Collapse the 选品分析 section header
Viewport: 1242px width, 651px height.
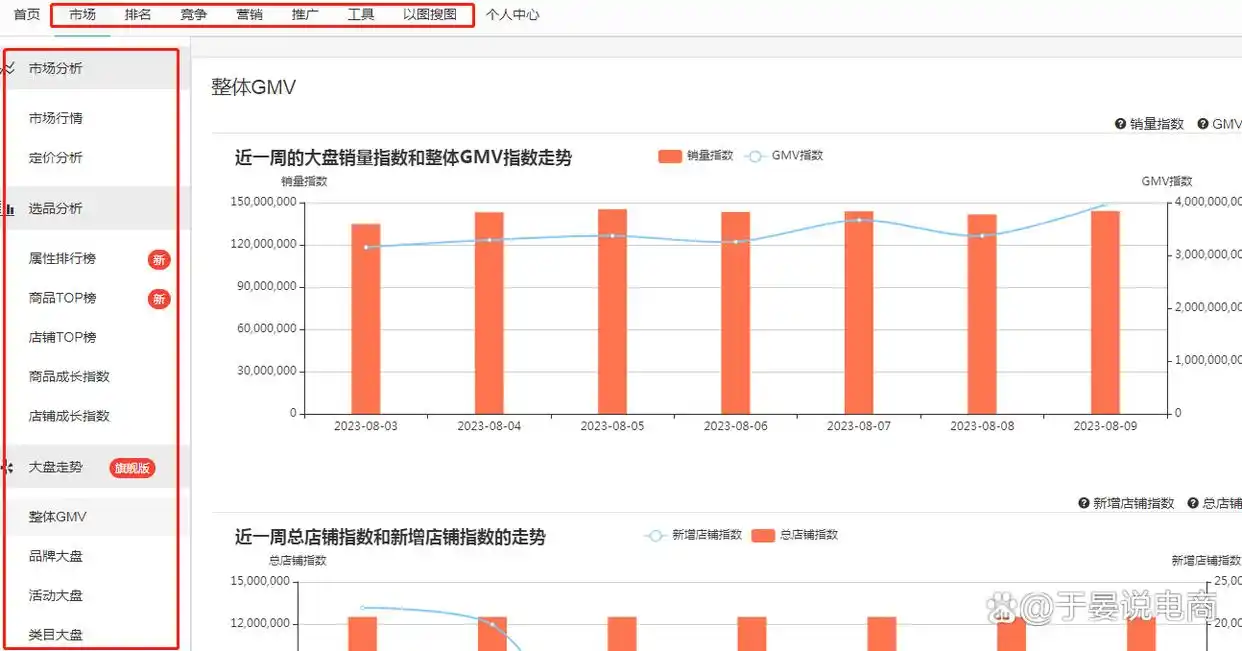tap(56, 209)
